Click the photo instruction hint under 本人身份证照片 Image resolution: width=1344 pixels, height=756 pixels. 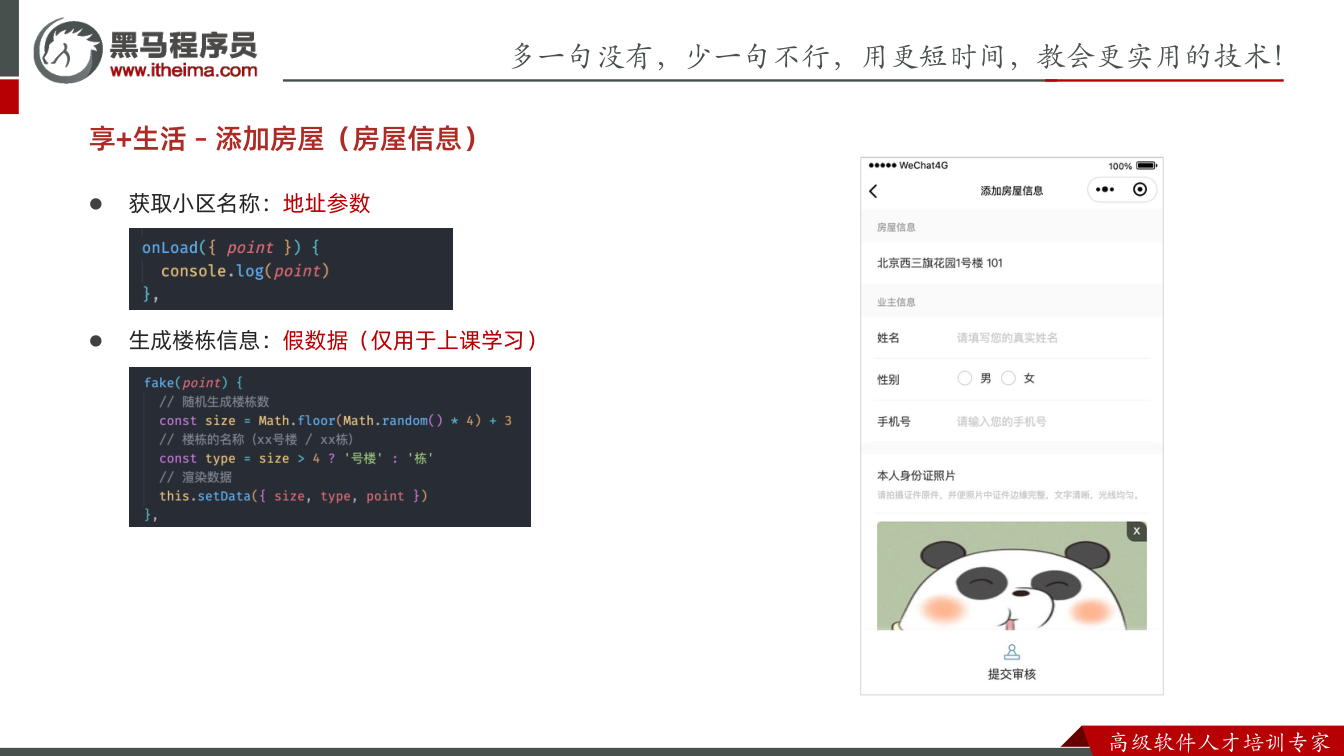click(1009, 495)
